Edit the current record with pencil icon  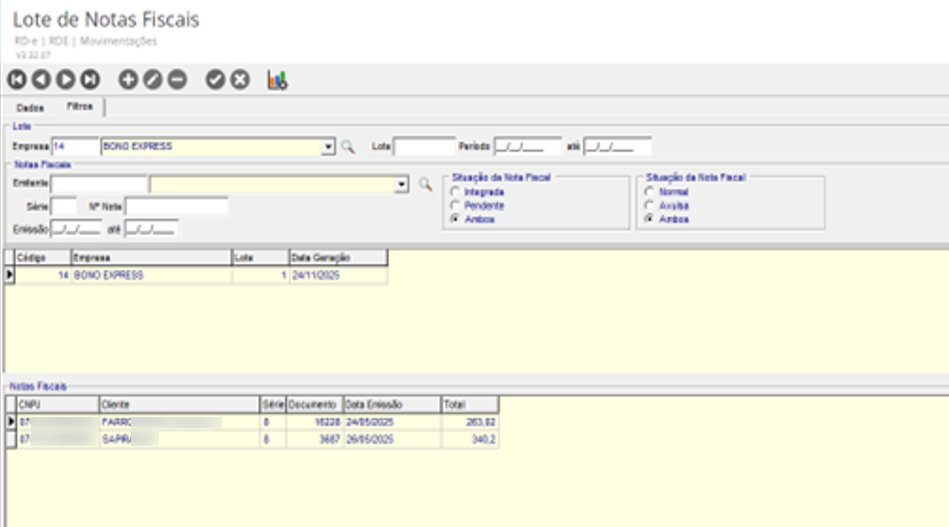[x=153, y=80]
